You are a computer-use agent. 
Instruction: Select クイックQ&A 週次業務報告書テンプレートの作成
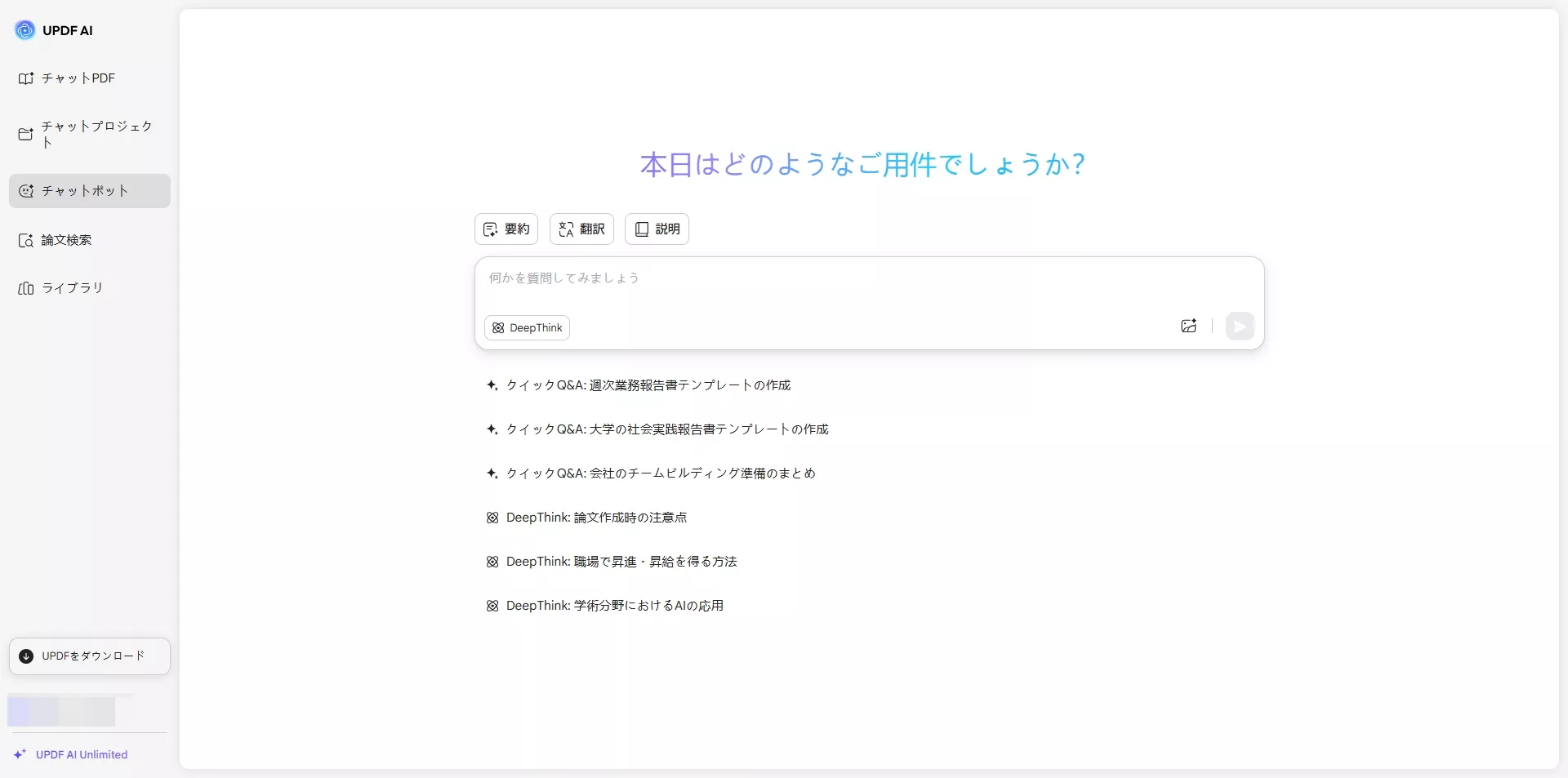[x=639, y=385]
